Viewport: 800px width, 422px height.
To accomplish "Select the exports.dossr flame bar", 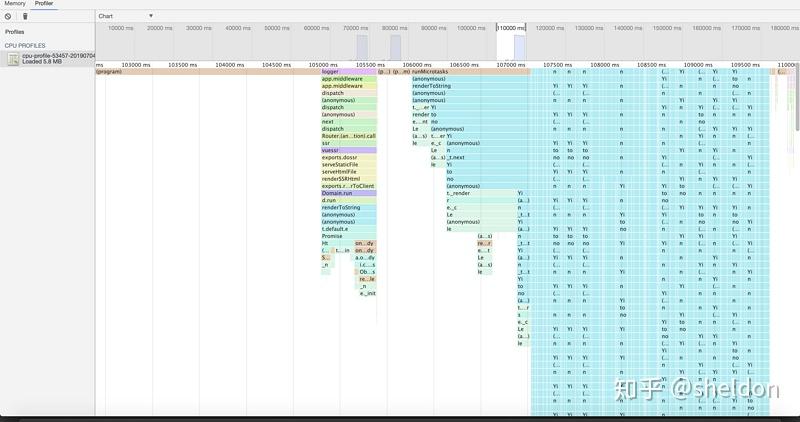I will 349,158.
